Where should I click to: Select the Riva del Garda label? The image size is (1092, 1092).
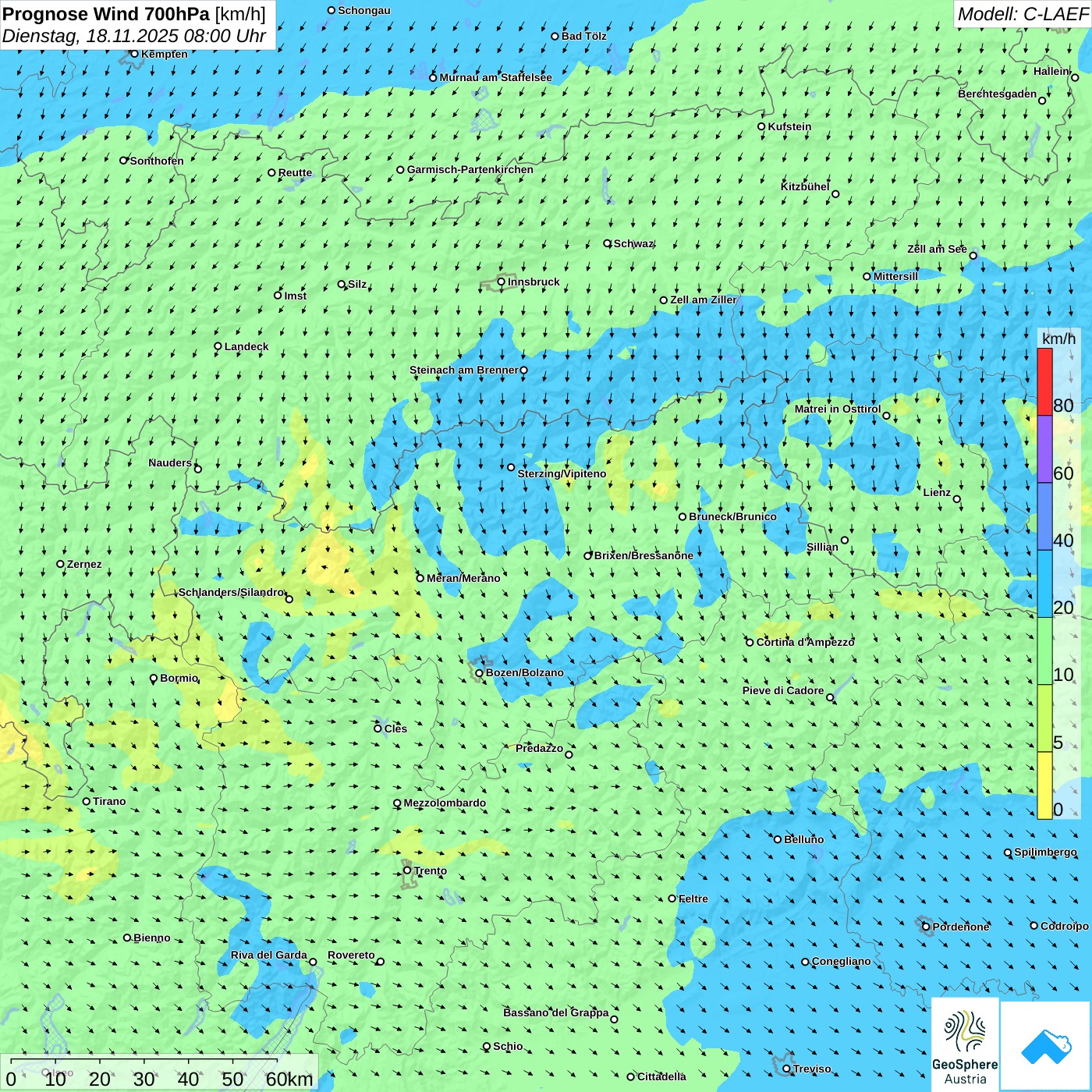(x=268, y=955)
